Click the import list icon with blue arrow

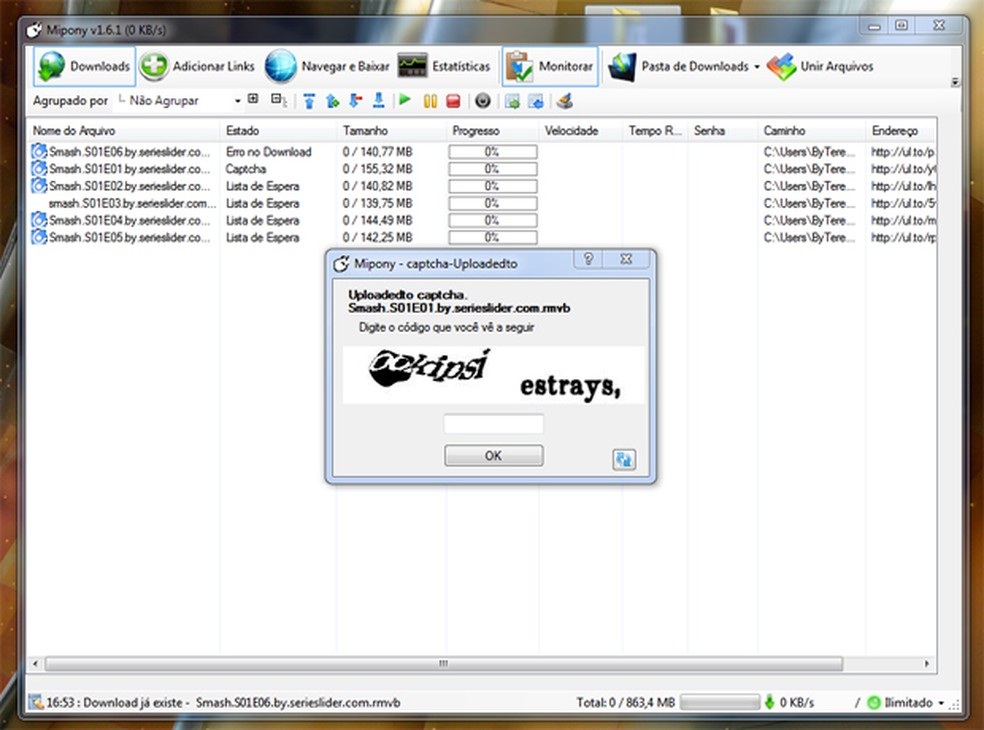coord(535,100)
